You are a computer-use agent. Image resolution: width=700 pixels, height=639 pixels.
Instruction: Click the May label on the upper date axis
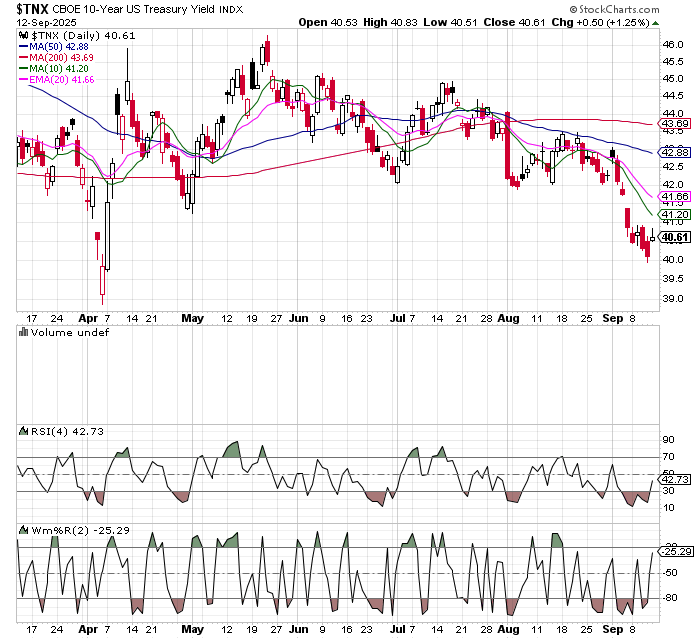[x=192, y=318]
